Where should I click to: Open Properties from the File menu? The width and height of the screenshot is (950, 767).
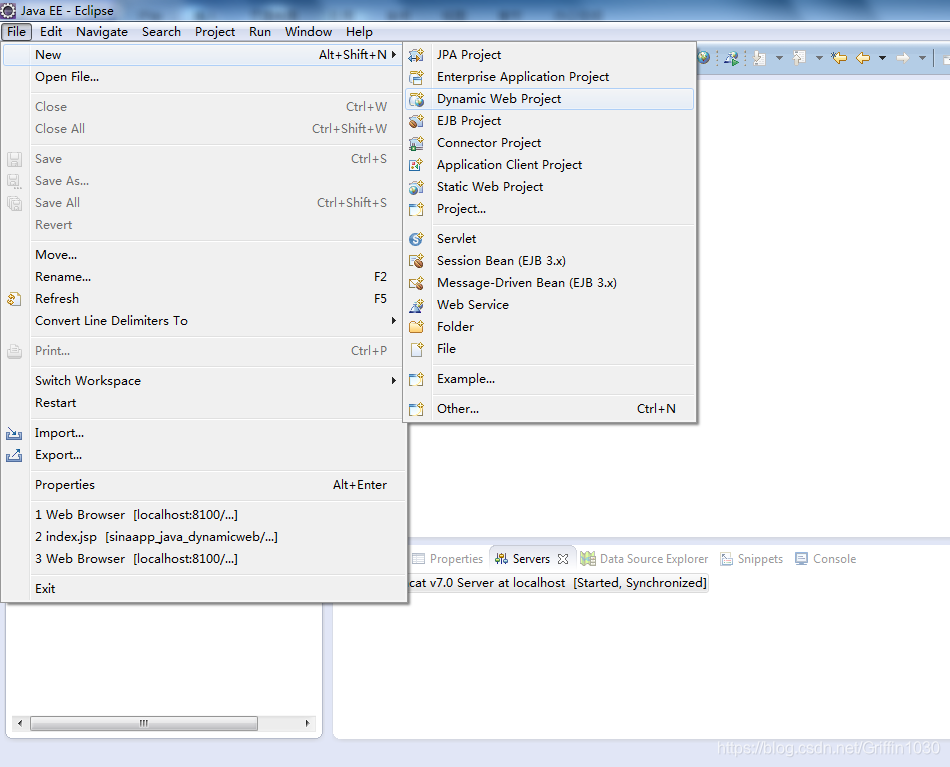tap(202, 485)
